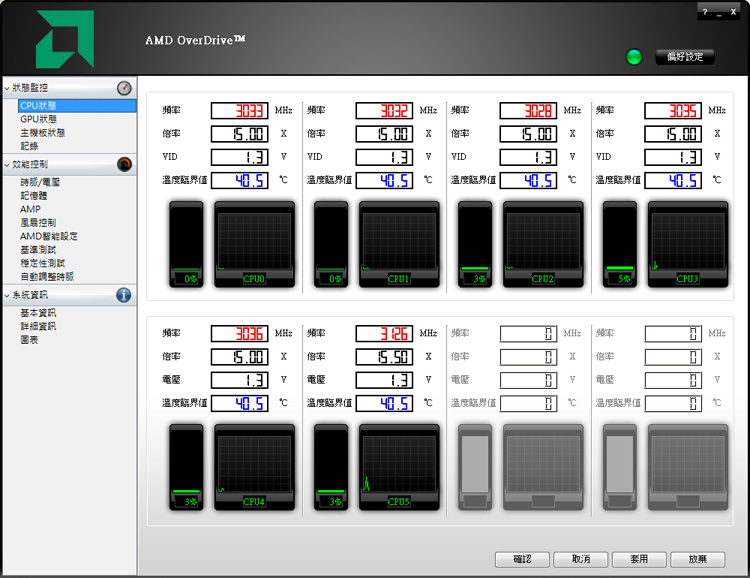
Task: Click the 放棄 button
Action: tap(697, 559)
